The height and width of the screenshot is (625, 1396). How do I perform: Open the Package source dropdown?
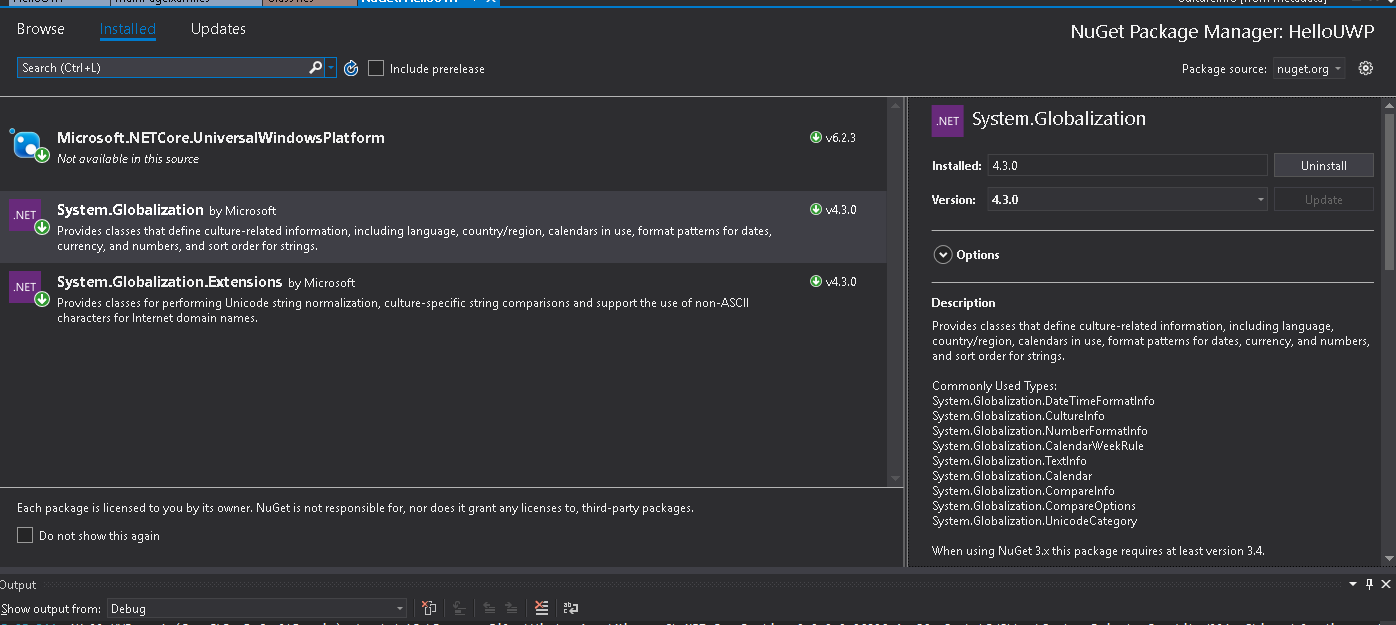click(x=1309, y=69)
